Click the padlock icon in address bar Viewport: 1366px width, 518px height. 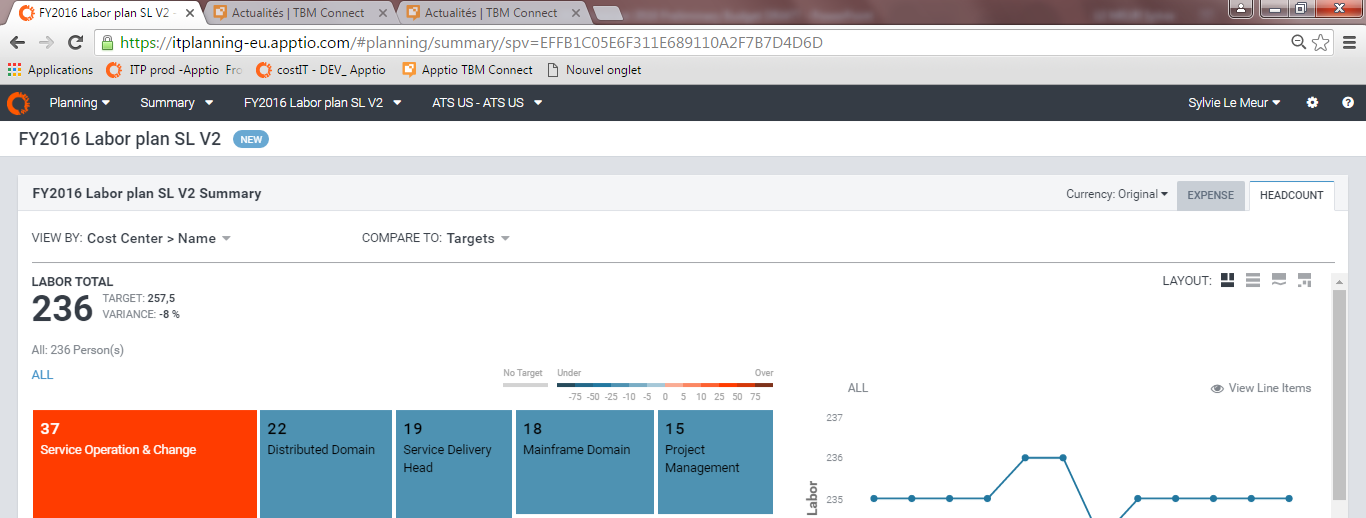[x=108, y=43]
